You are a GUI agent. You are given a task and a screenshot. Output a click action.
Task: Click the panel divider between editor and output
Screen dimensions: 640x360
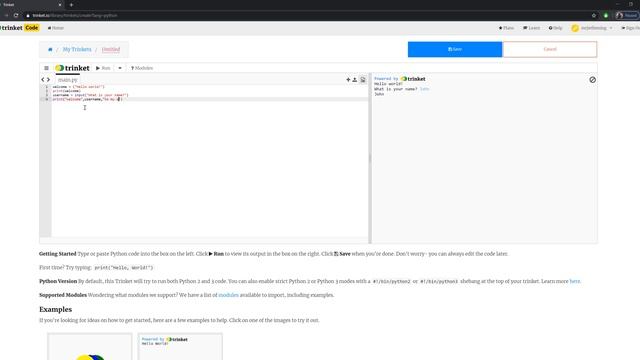coord(370,158)
